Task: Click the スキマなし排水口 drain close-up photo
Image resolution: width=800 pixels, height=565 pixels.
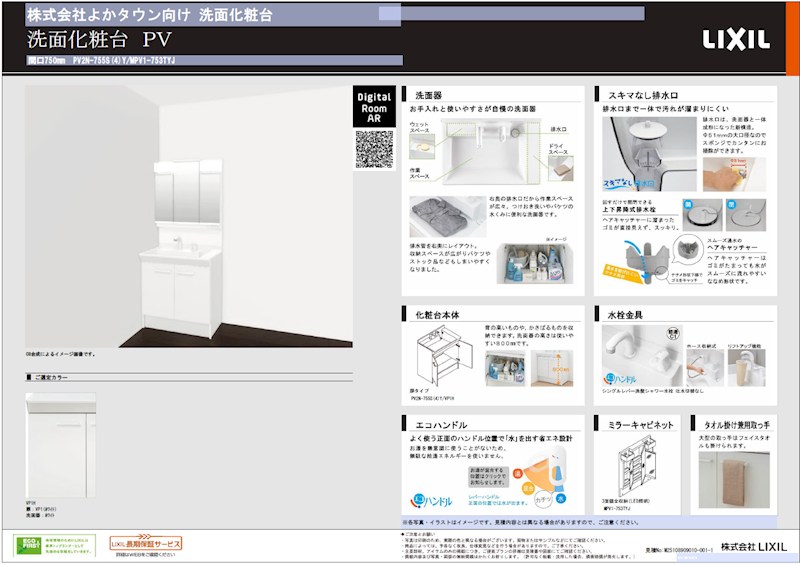Action: click(649, 154)
